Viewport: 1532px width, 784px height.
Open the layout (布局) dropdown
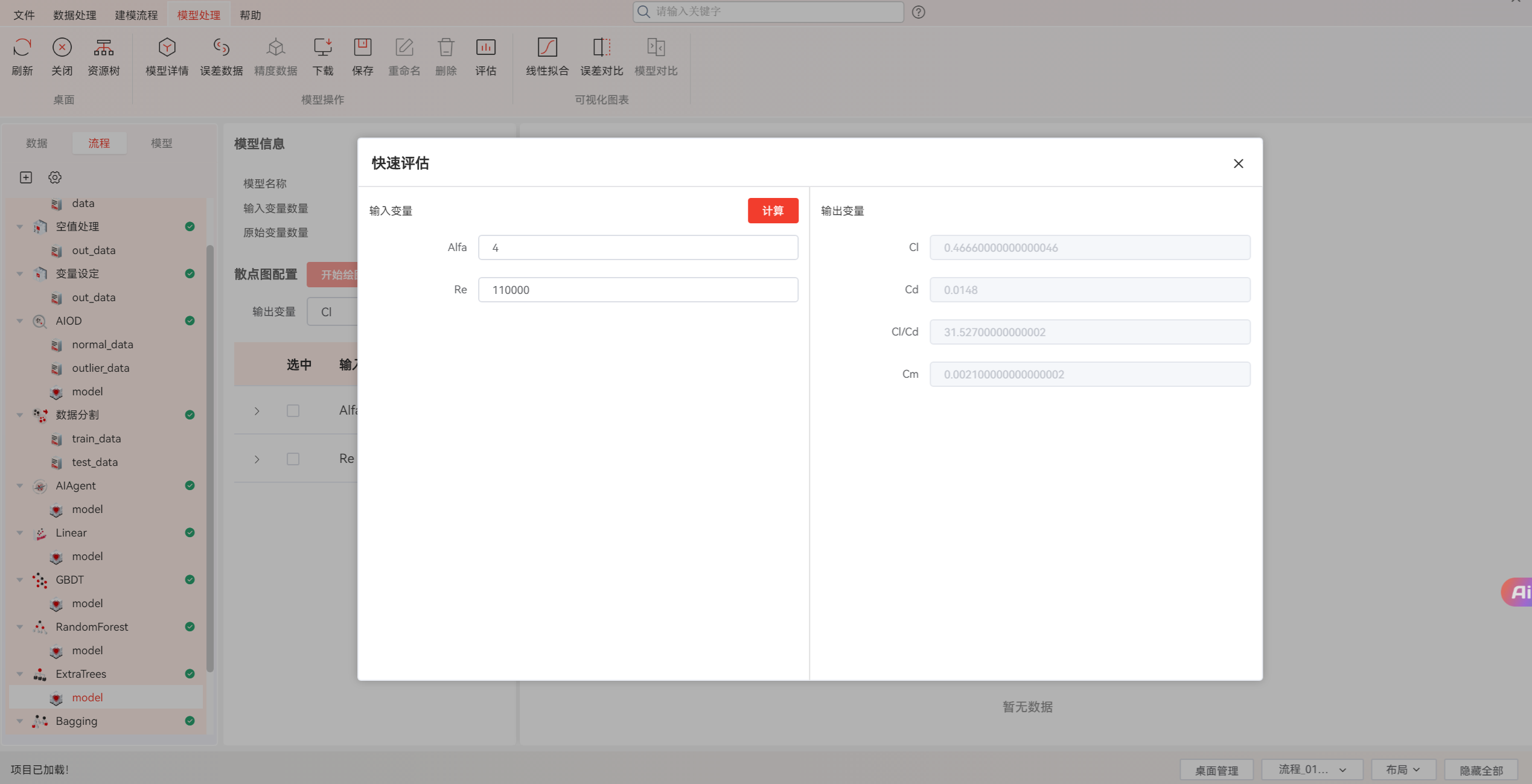(x=1402, y=770)
